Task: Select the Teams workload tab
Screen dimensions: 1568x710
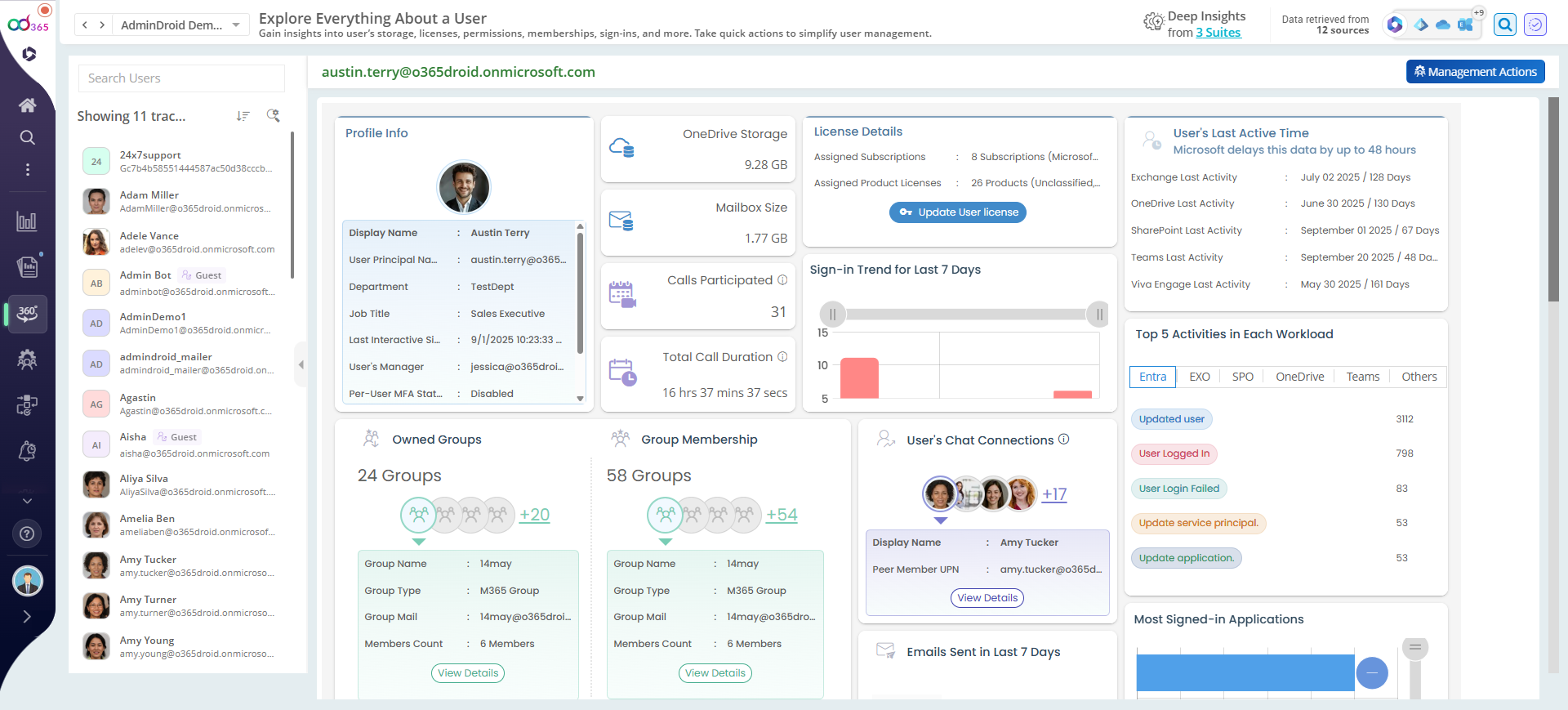Action: [x=1362, y=377]
